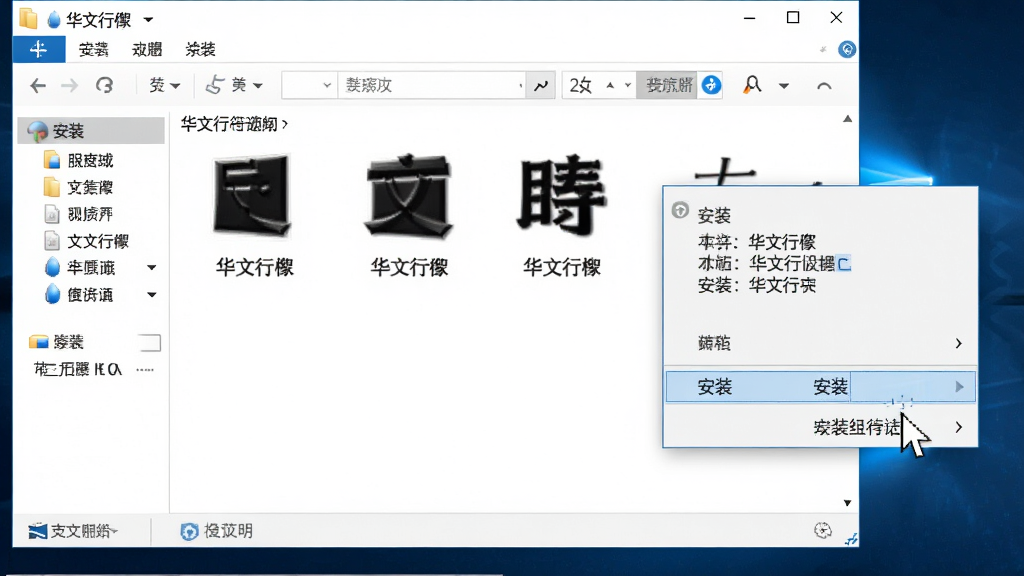This screenshot has width=1024, height=576.
Task: Choose the highlighted 安装 context menu entry
Action: (x=820, y=387)
